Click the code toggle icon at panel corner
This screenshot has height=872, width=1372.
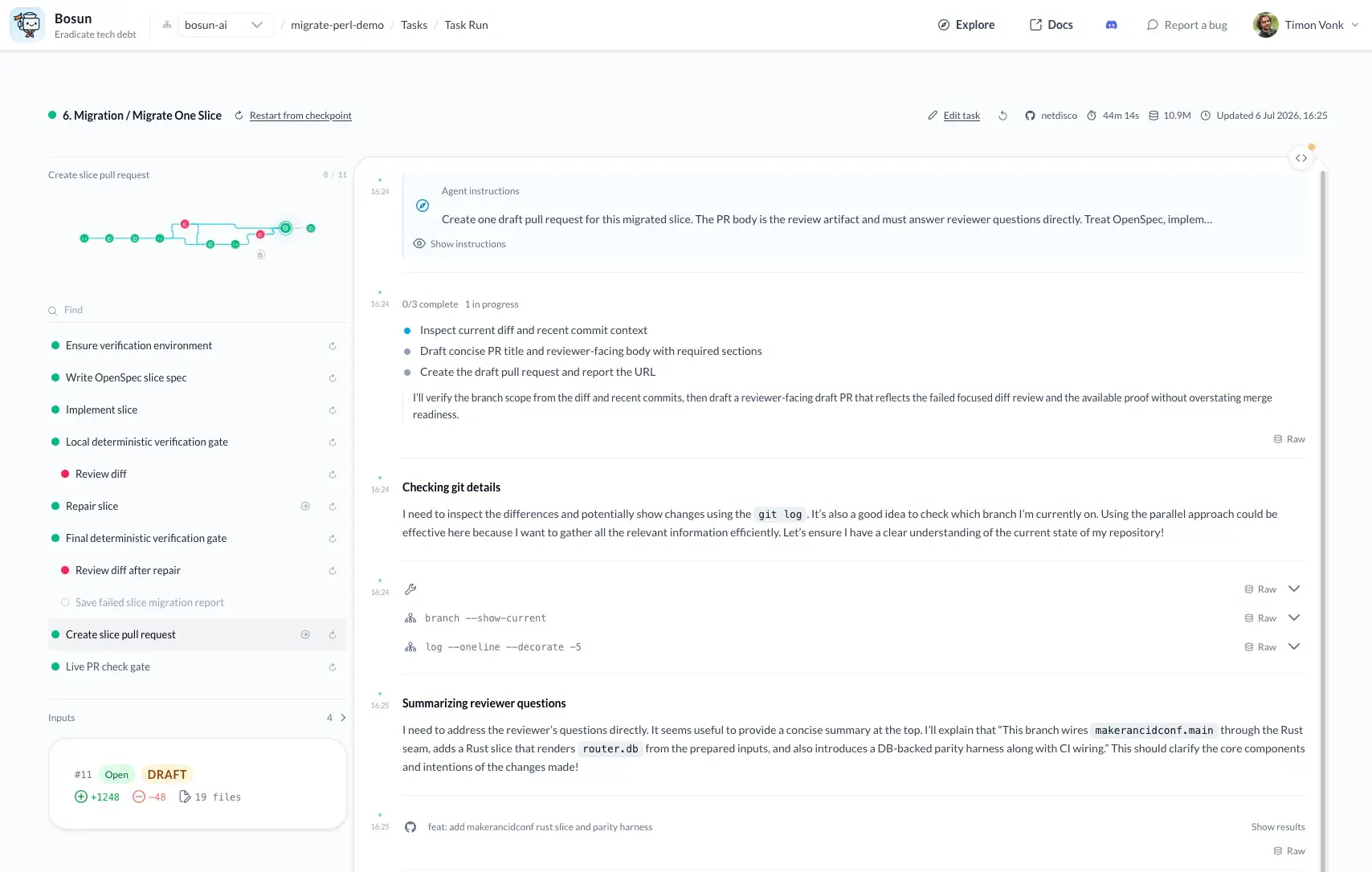1301,158
